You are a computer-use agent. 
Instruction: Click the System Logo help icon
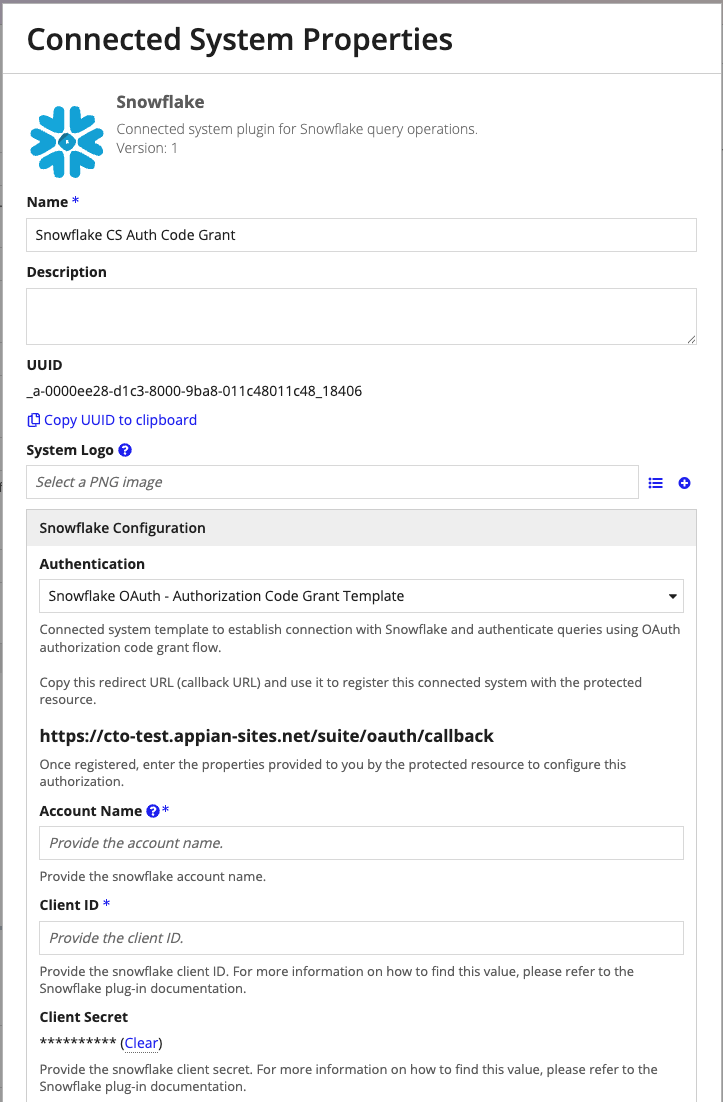tap(125, 450)
